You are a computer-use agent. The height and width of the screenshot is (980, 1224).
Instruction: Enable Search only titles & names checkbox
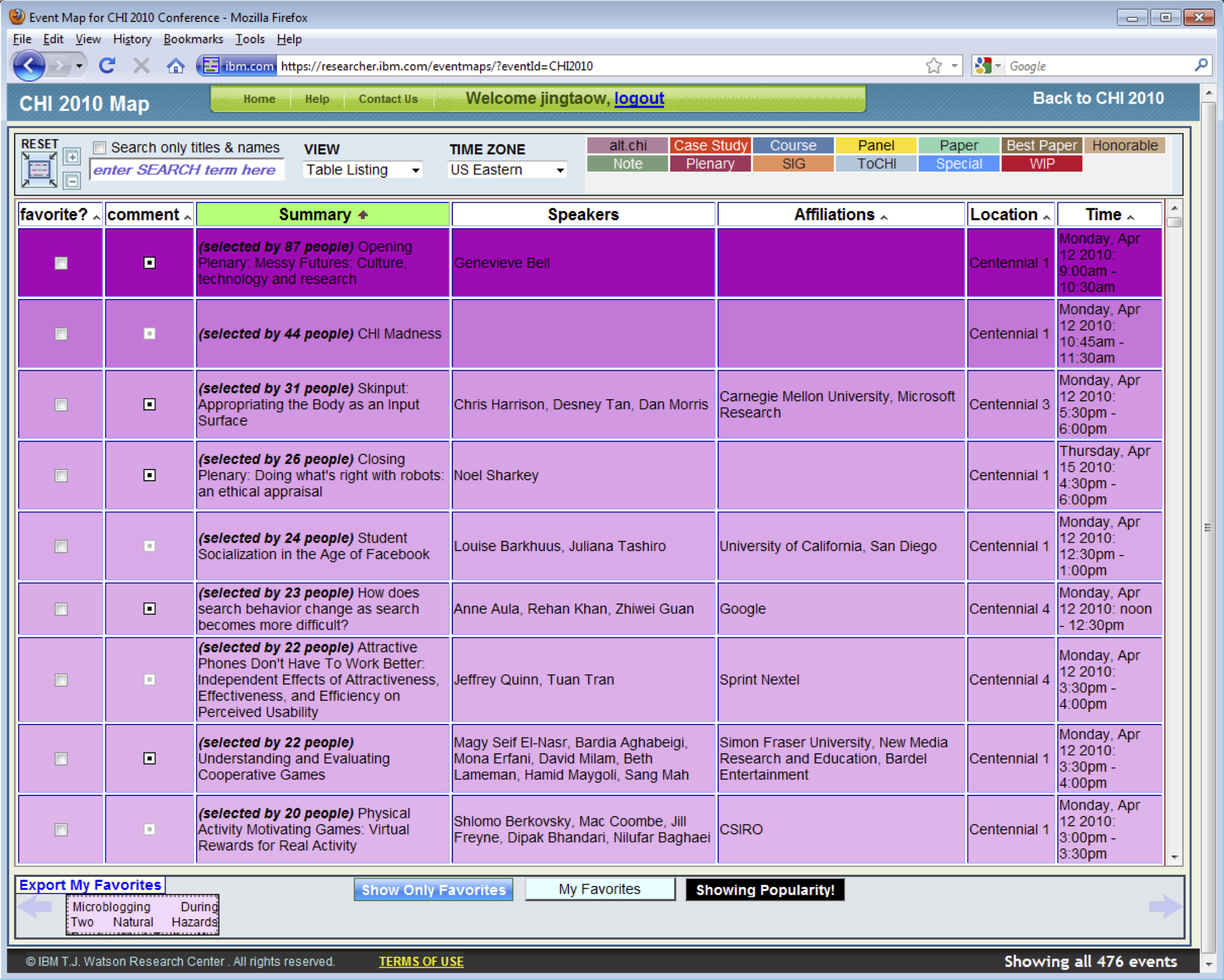100,147
